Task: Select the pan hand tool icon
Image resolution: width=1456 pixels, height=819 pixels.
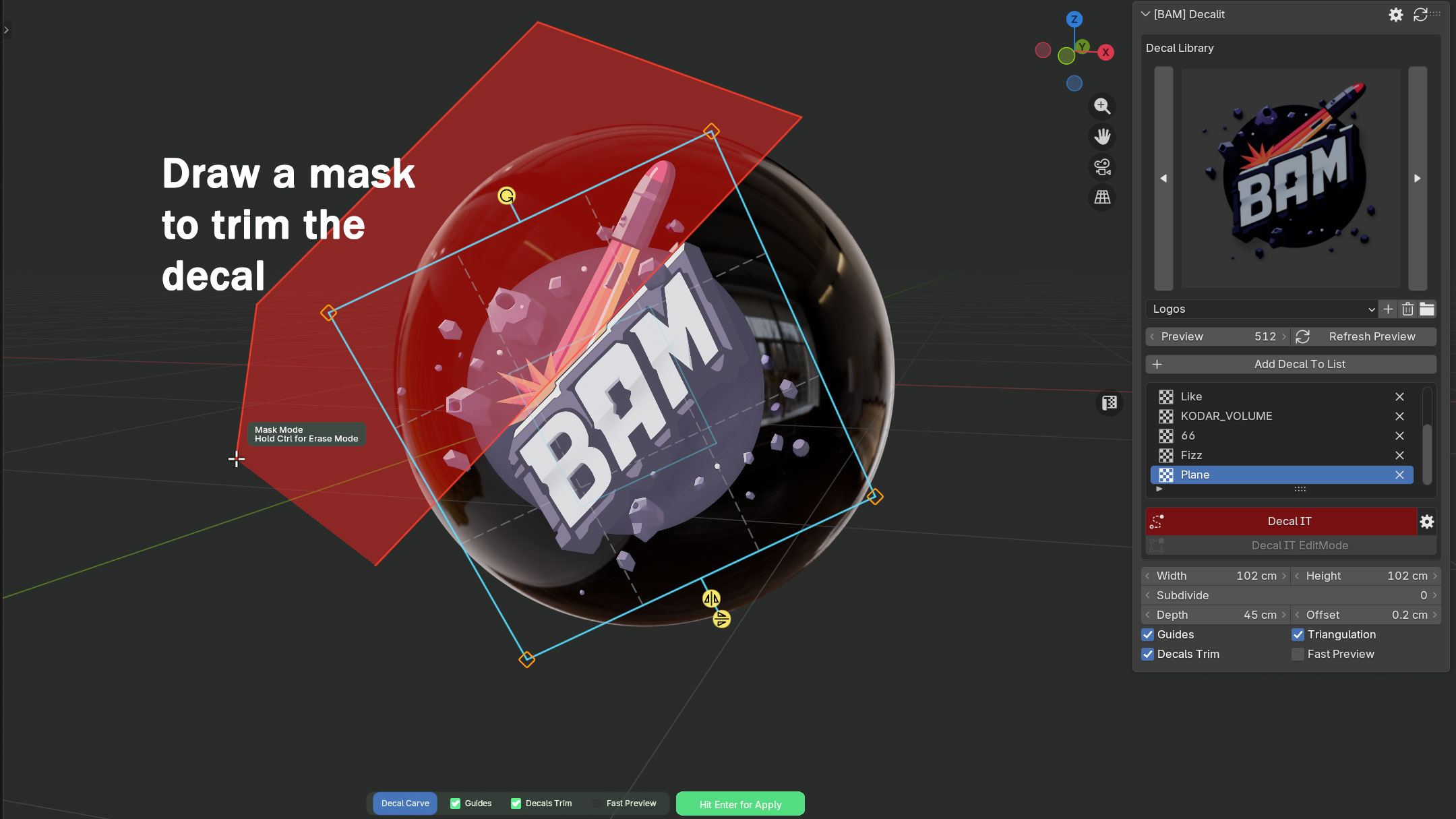Action: pos(1102,137)
